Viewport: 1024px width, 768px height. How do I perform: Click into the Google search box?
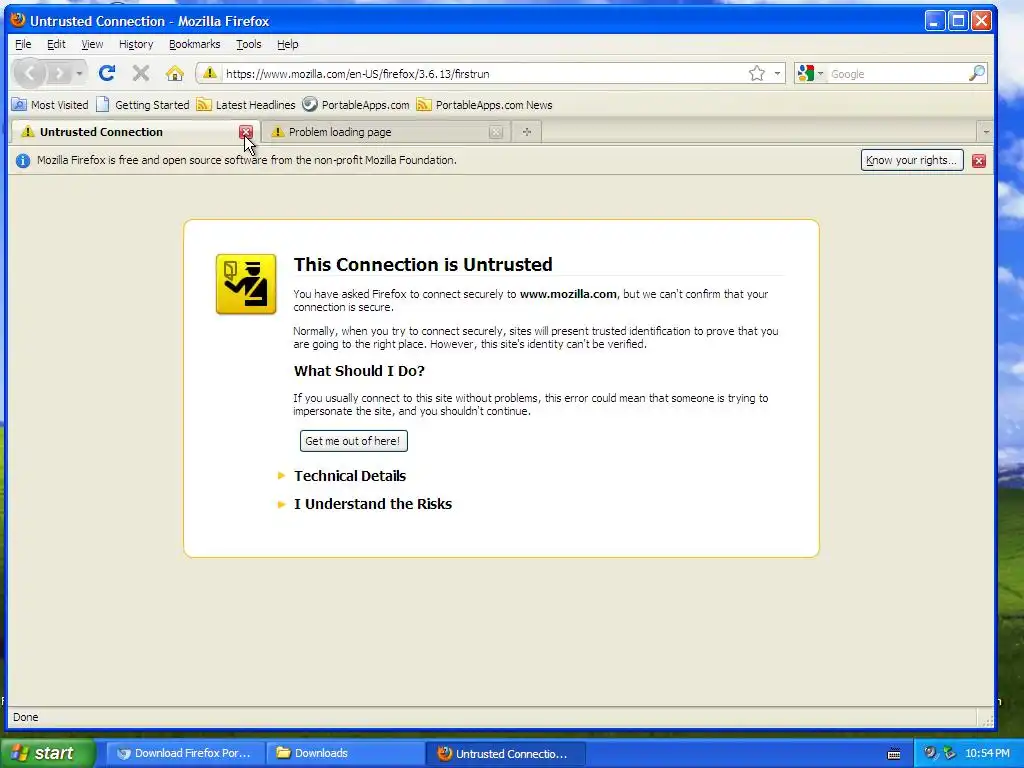(x=897, y=74)
